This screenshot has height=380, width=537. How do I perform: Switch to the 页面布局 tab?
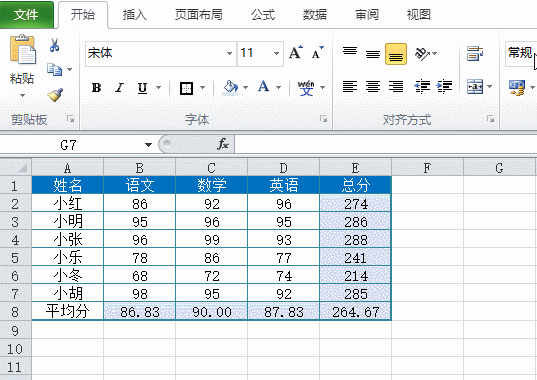click(x=199, y=15)
